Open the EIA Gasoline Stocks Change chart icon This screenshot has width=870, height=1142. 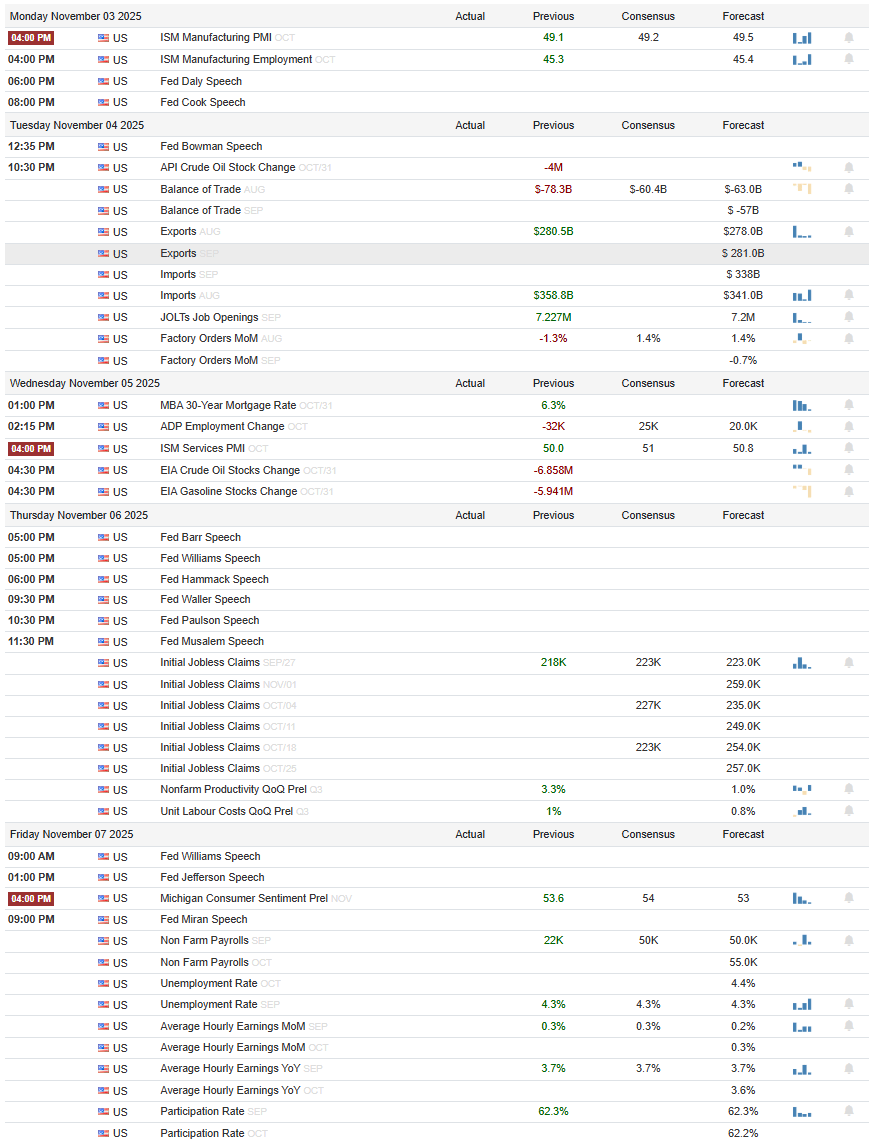[802, 492]
